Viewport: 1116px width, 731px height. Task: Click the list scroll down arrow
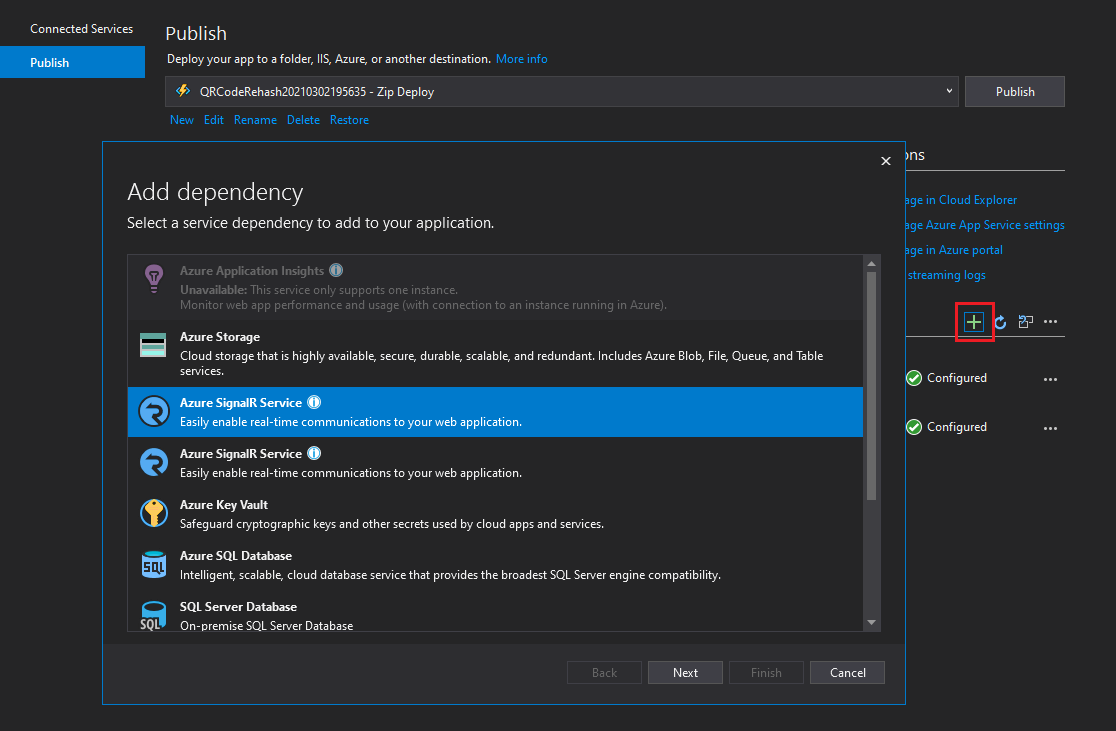[x=871, y=623]
